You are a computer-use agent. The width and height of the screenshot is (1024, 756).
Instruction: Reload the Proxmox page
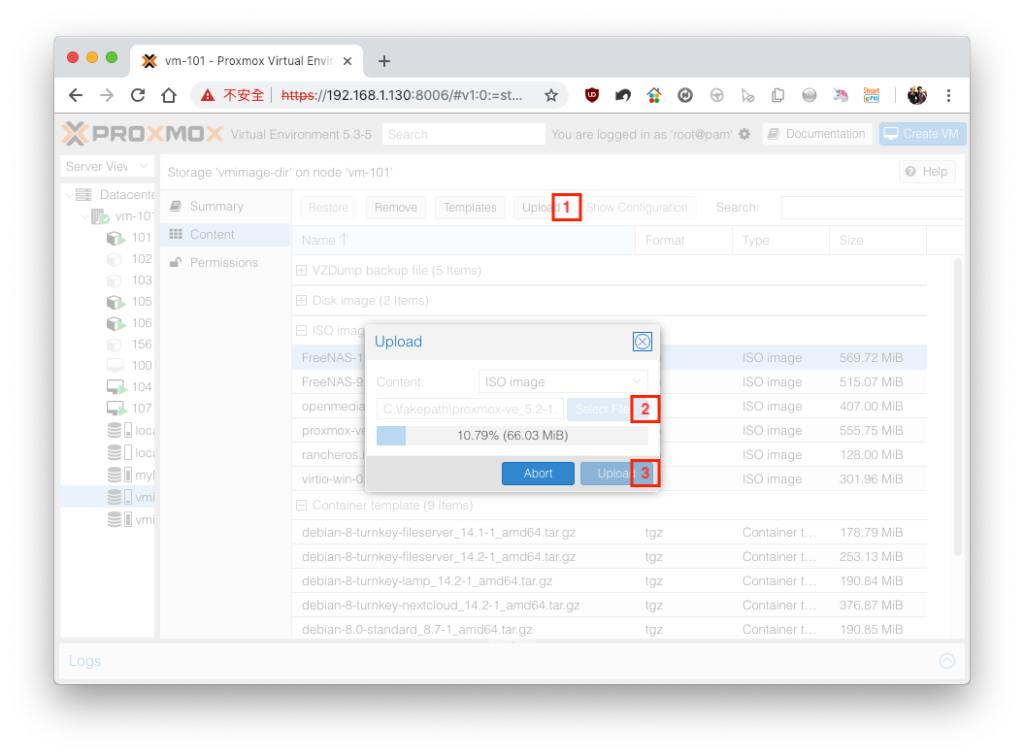138,95
